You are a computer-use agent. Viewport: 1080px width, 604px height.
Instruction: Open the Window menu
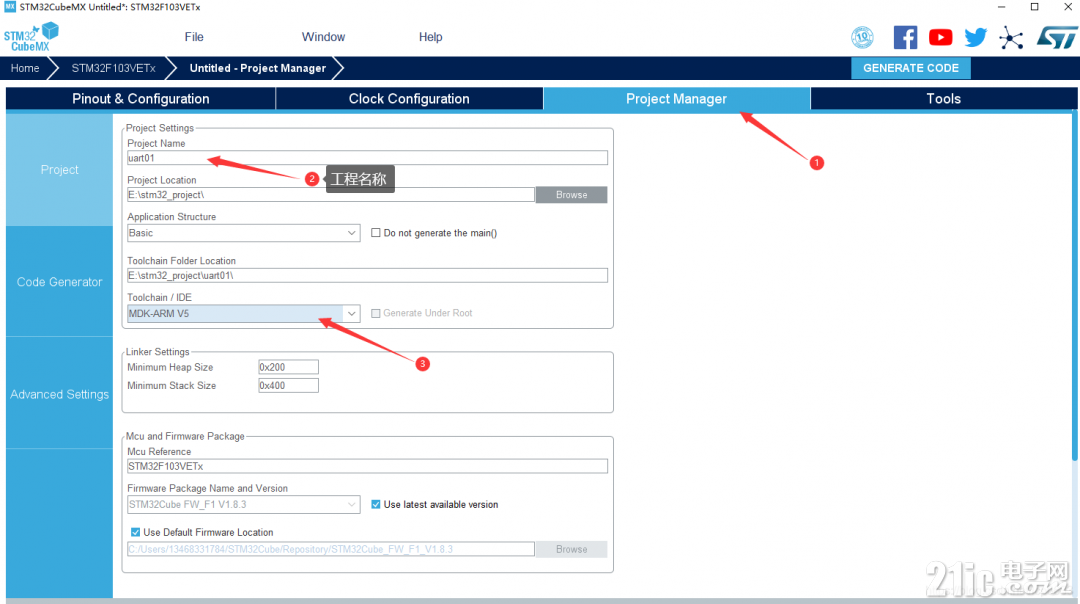(x=323, y=37)
